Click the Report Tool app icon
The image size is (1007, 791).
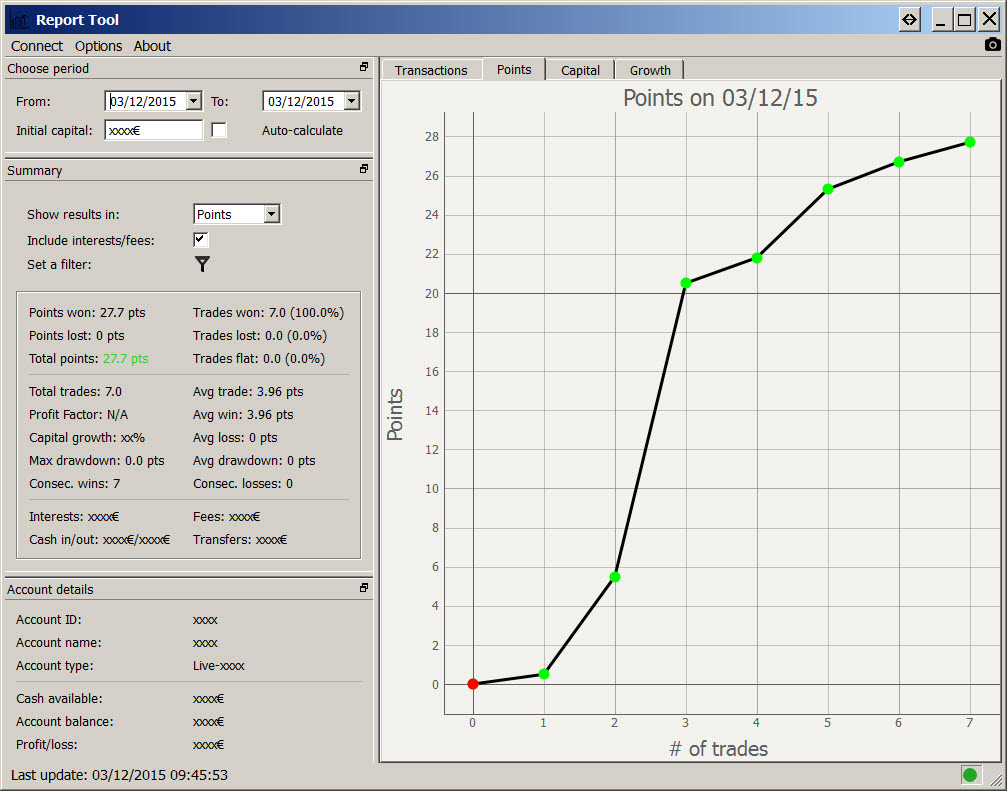point(18,20)
